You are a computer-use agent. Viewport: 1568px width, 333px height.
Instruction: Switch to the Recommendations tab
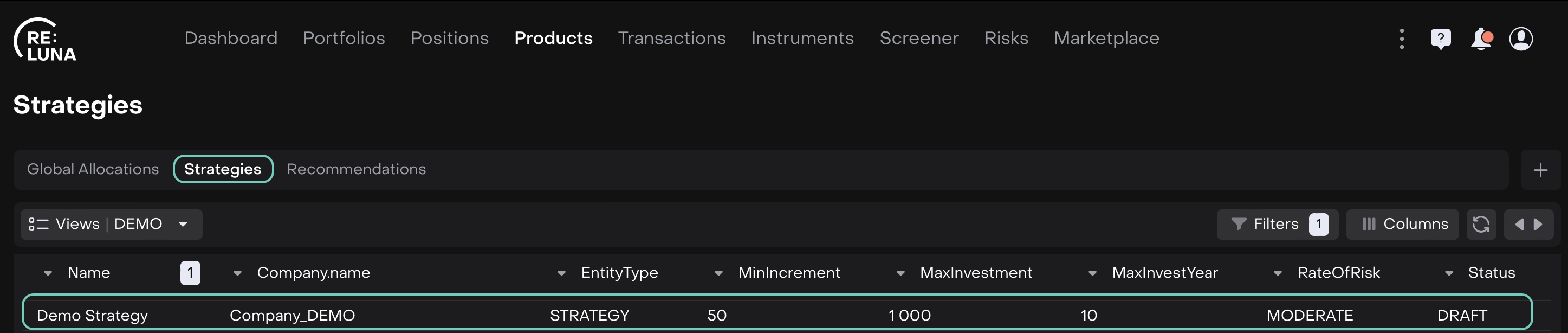tap(356, 169)
